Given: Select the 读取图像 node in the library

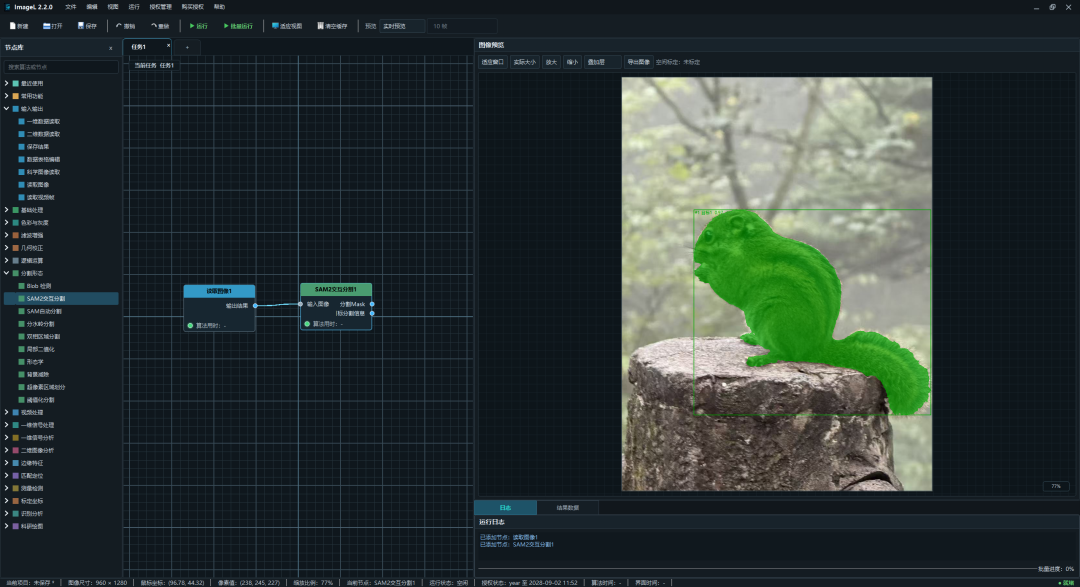Looking at the screenshot, I should click(61, 185).
